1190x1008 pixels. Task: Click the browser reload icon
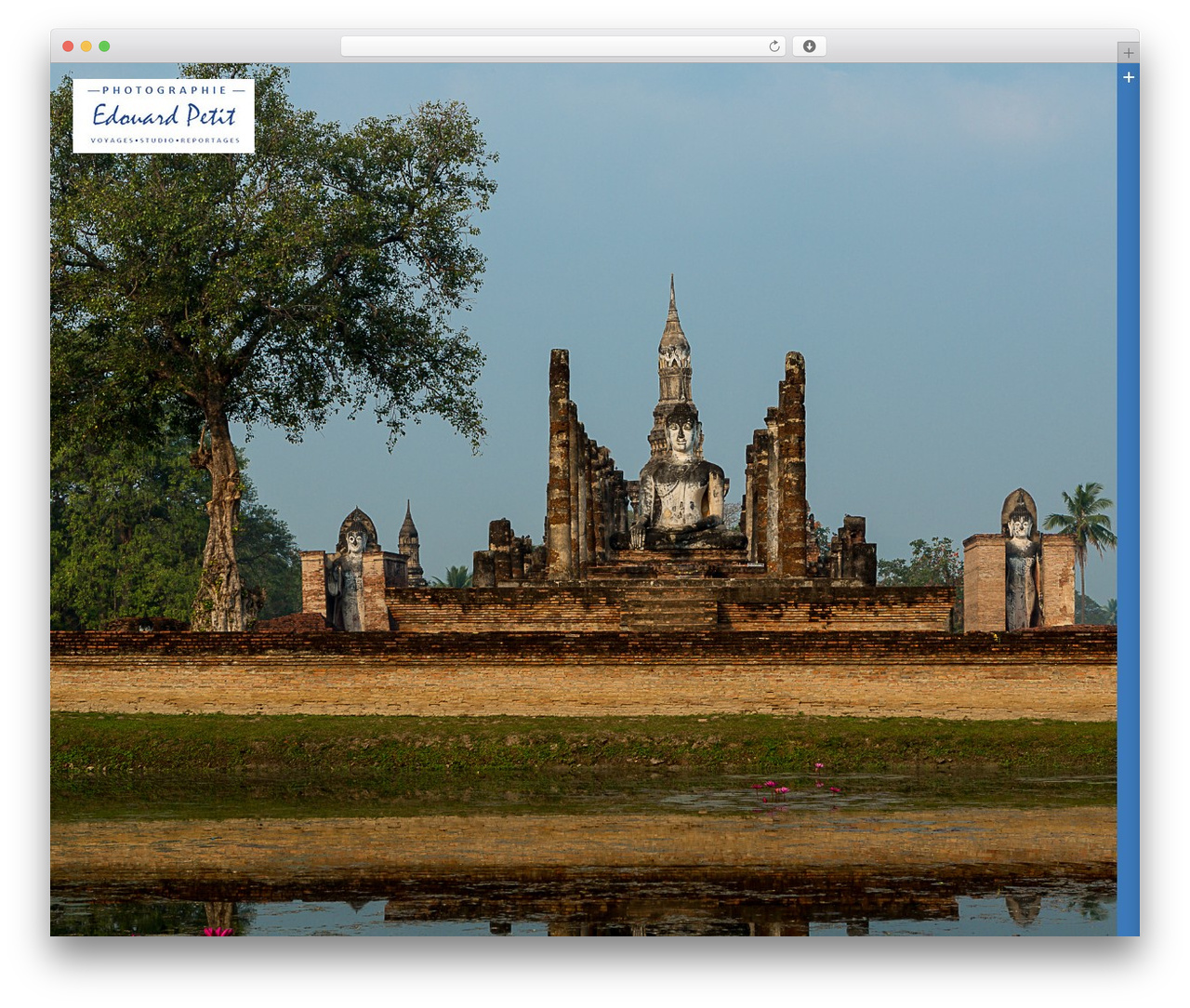tap(774, 46)
